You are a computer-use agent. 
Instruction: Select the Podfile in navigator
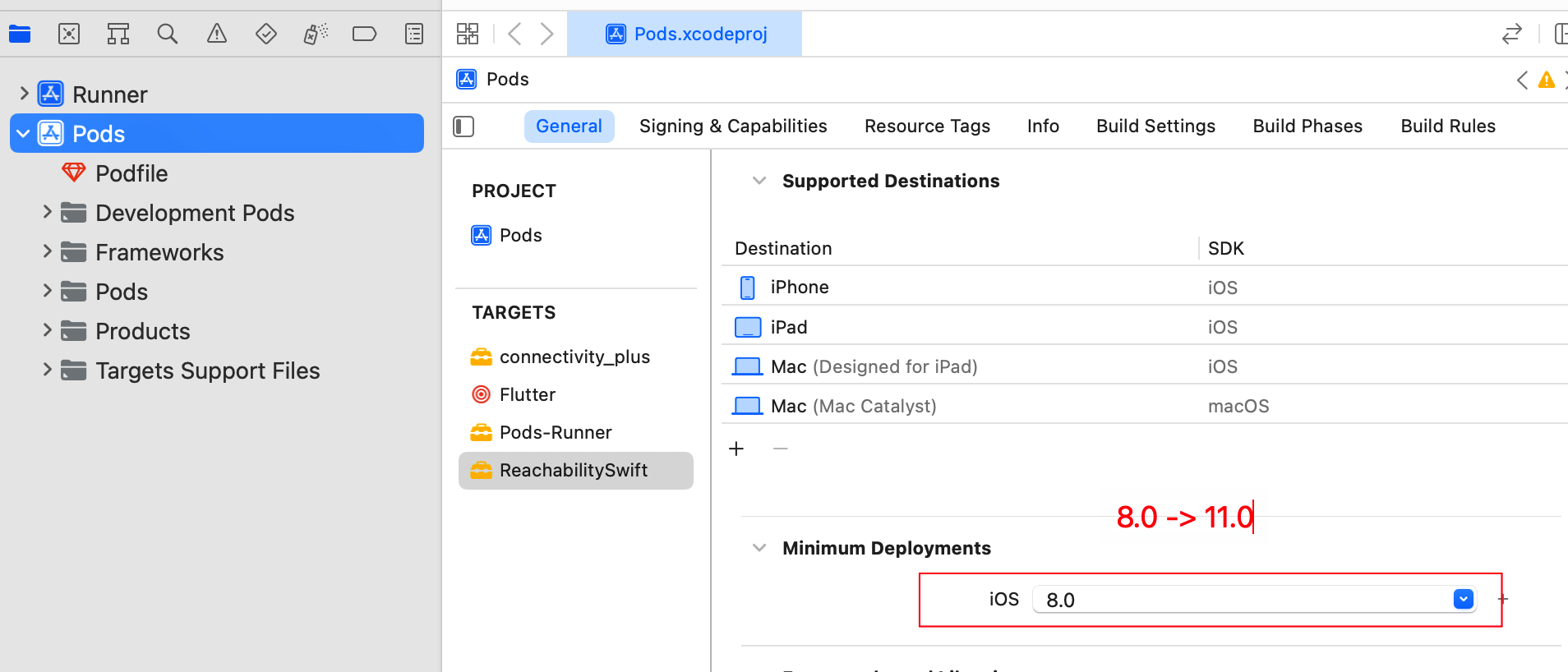(x=131, y=173)
